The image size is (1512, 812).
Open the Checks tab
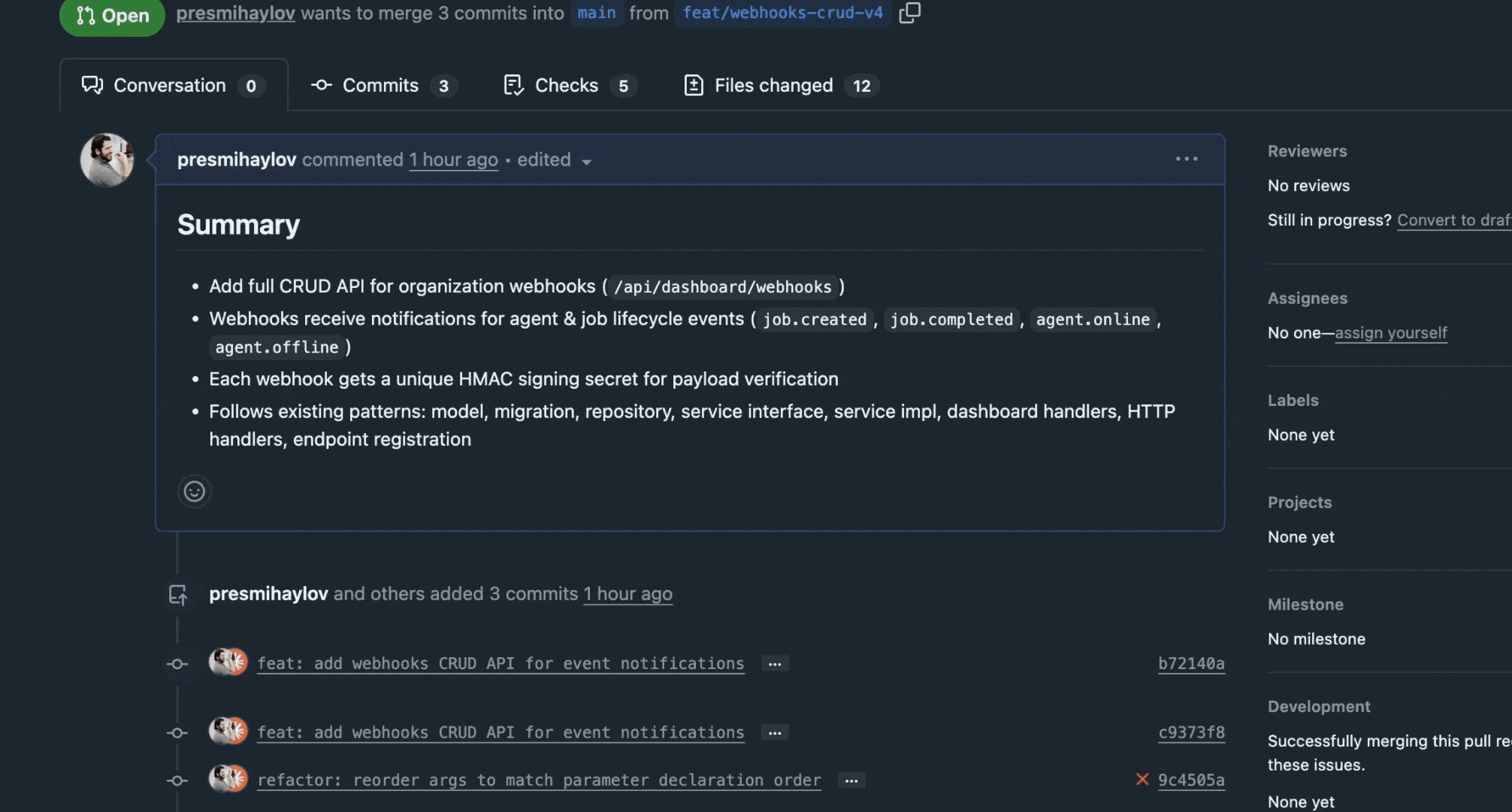pos(565,85)
